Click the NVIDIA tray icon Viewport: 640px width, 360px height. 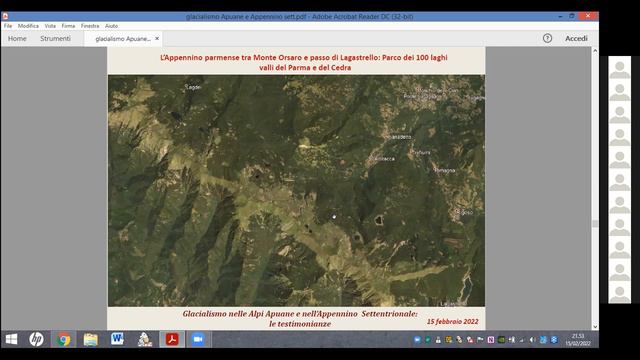click(x=501, y=340)
